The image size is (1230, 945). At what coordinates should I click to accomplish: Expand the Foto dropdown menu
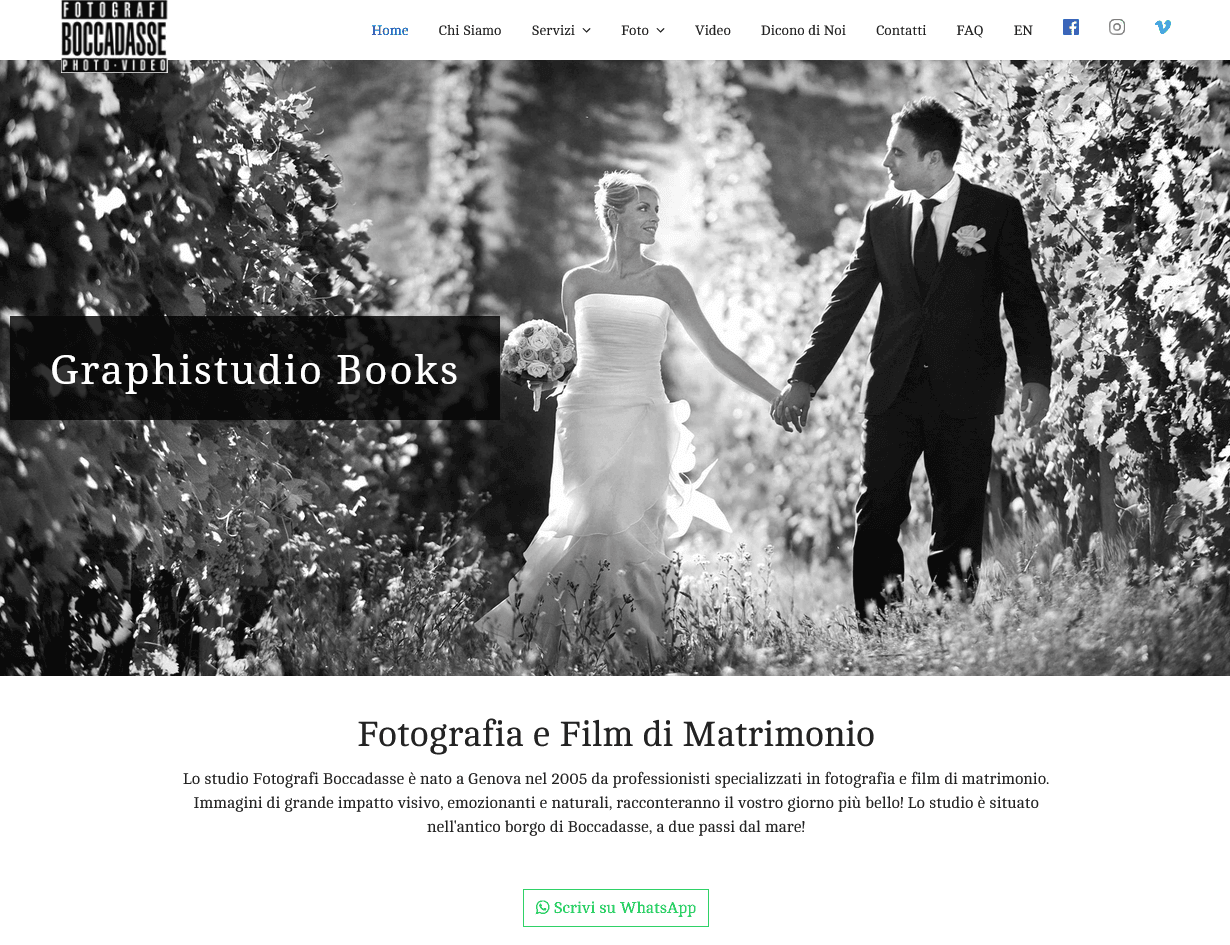[x=643, y=30]
